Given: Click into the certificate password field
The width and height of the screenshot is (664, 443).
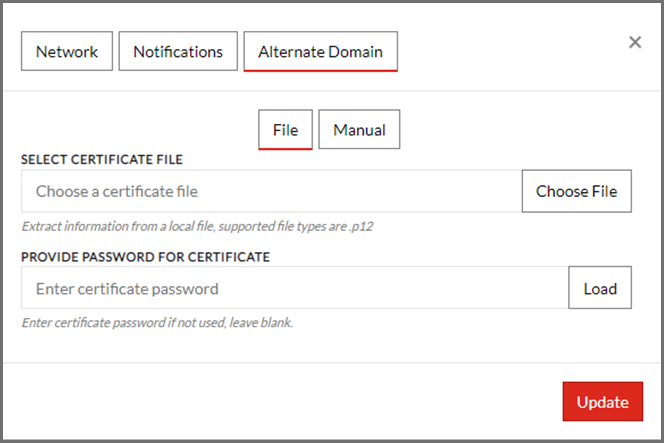Looking at the screenshot, I should (294, 289).
